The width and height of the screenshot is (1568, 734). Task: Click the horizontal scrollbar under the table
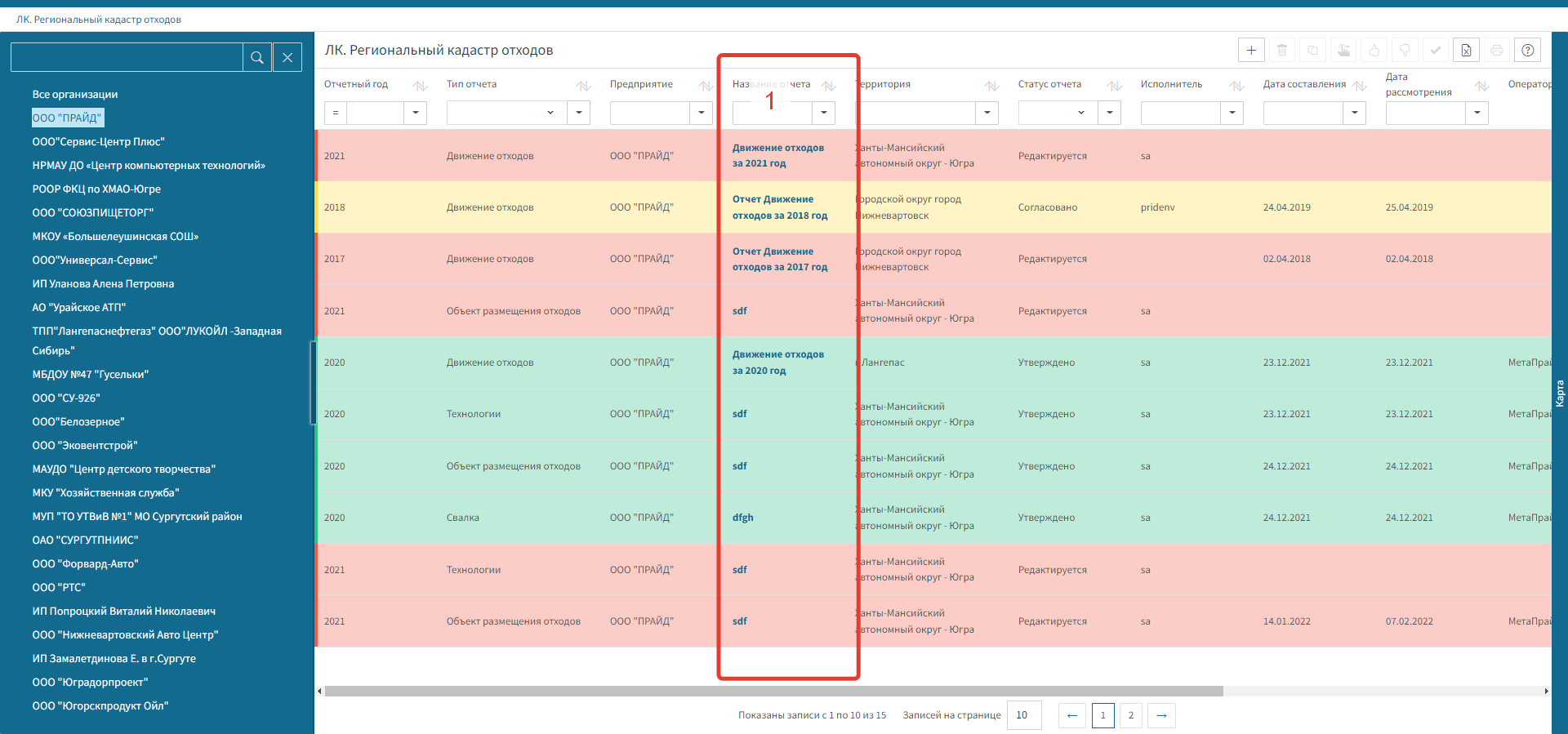[773, 692]
